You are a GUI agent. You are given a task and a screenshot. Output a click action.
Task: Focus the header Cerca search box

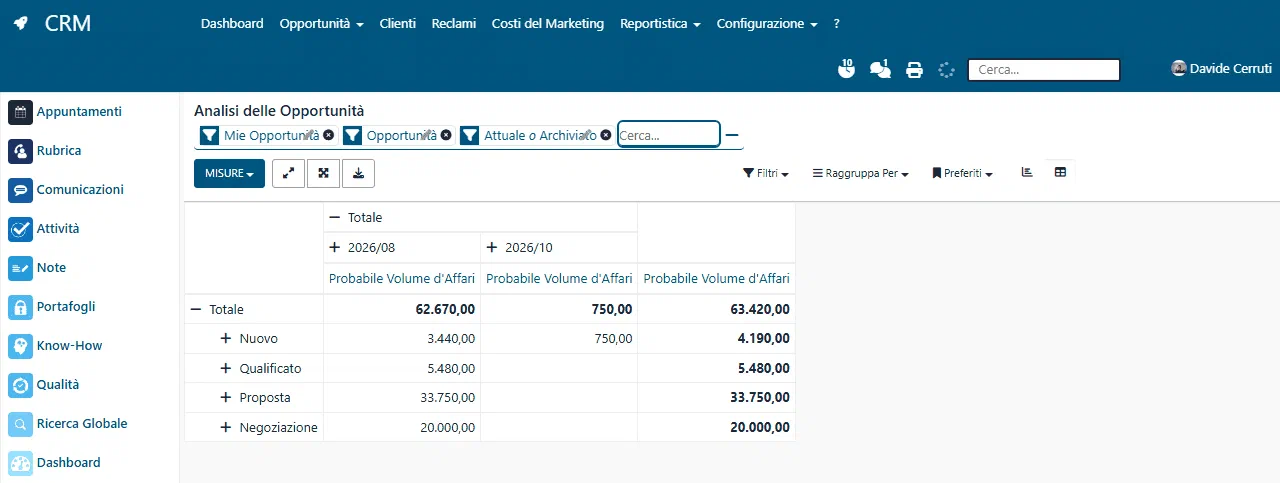[x=1044, y=70]
